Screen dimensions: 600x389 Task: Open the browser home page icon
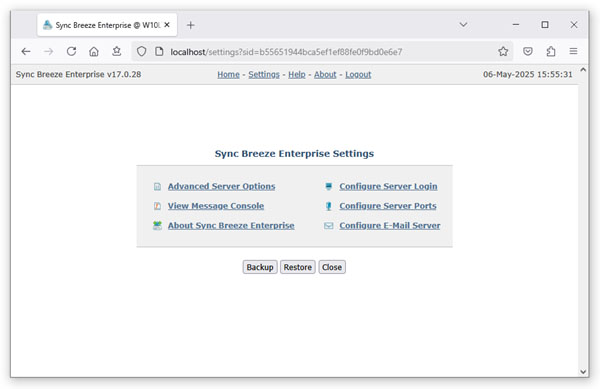[x=94, y=51]
